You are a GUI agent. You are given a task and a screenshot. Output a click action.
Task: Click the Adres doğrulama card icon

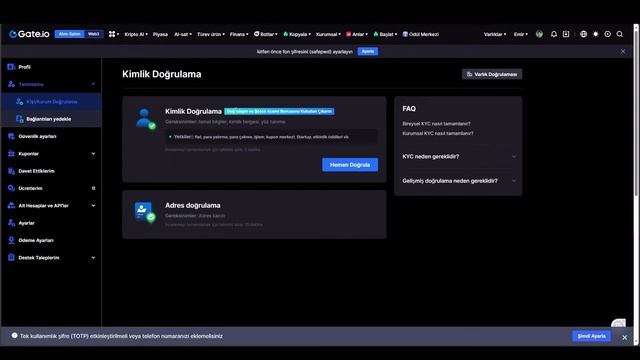(x=145, y=212)
